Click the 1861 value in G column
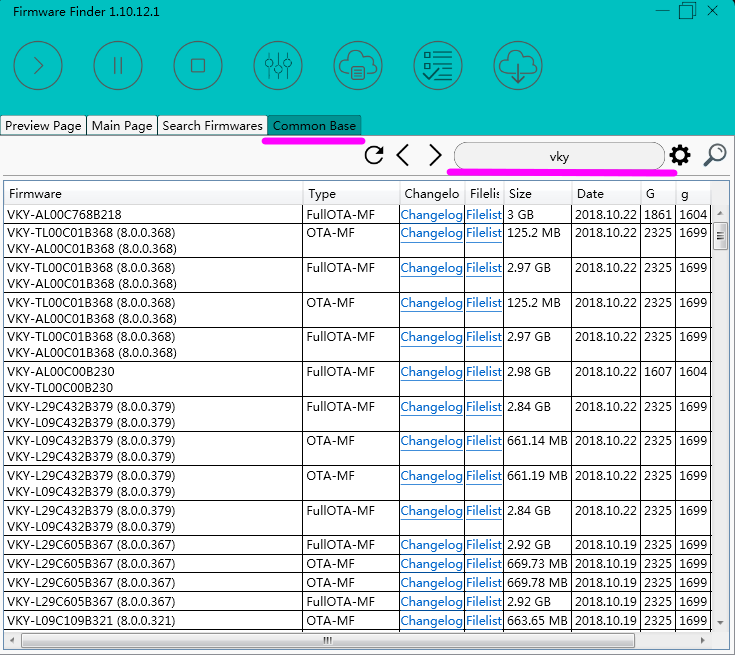 pyautogui.click(x=658, y=215)
